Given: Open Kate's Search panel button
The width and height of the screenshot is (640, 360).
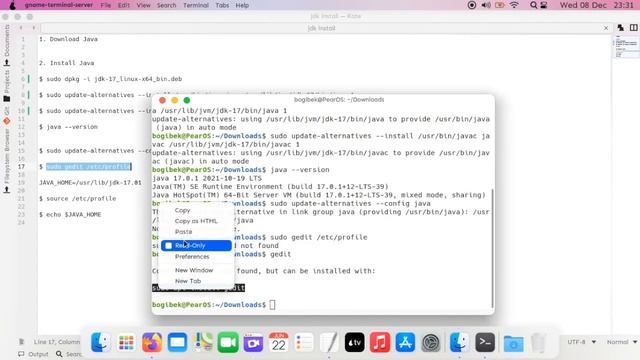Looking at the screenshot, I should point(69,354).
